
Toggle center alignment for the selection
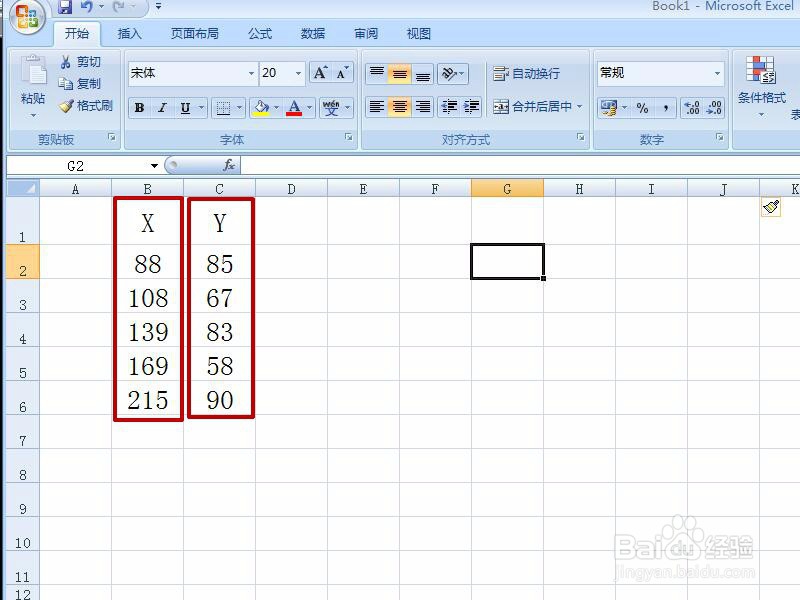(x=398, y=106)
